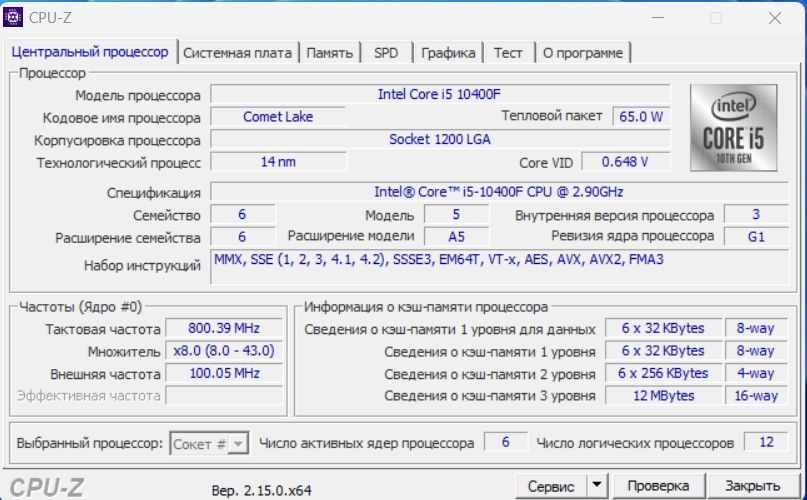
Task: Click the 6 x 256 KBytes L2 cache value
Action: coord(663,373)
